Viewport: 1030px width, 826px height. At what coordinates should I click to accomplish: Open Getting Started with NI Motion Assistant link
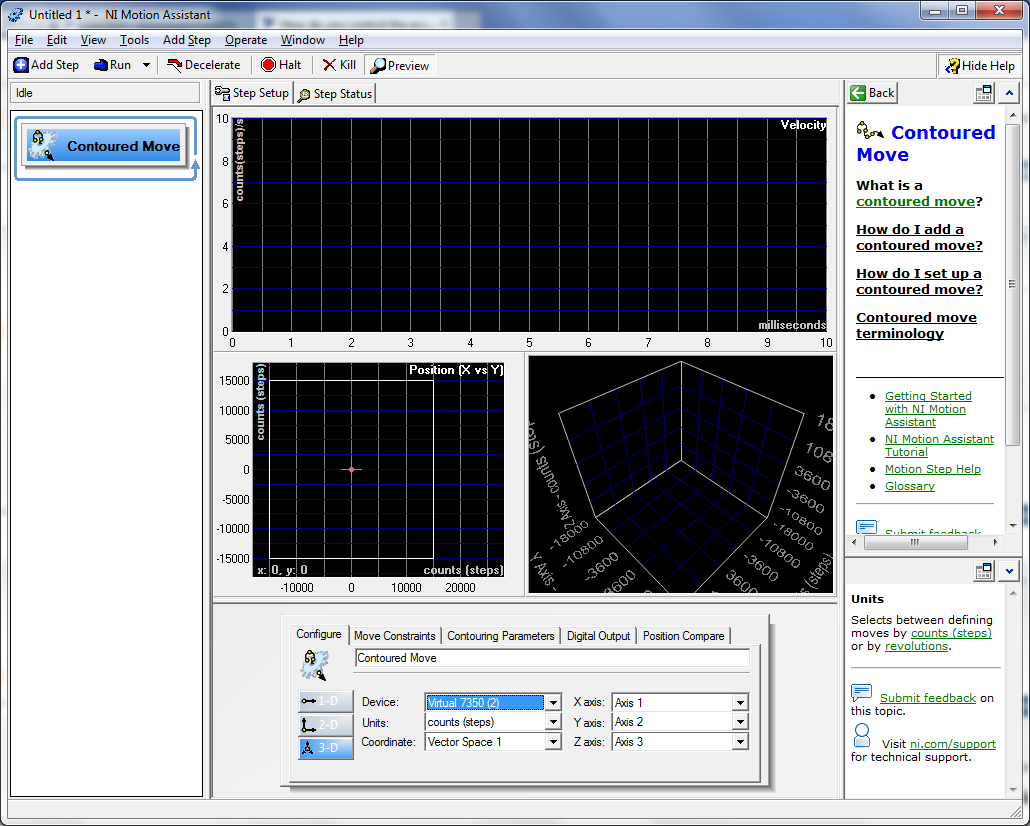[928, 409]
